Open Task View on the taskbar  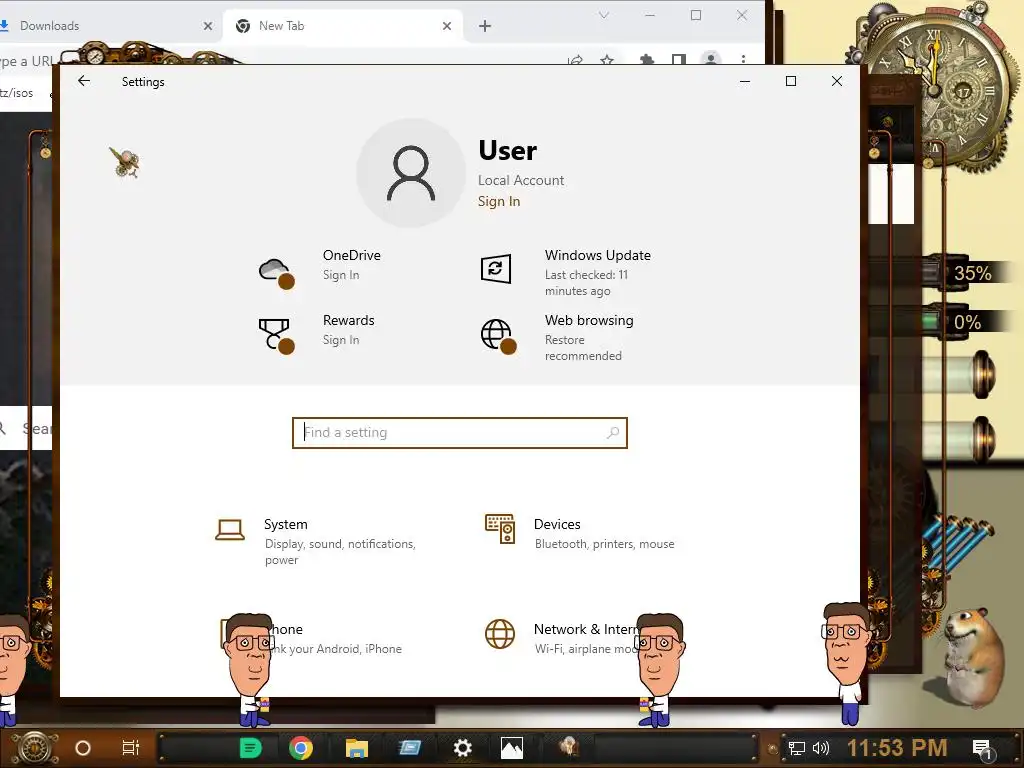pyautogui.click(x=131, y=748)
